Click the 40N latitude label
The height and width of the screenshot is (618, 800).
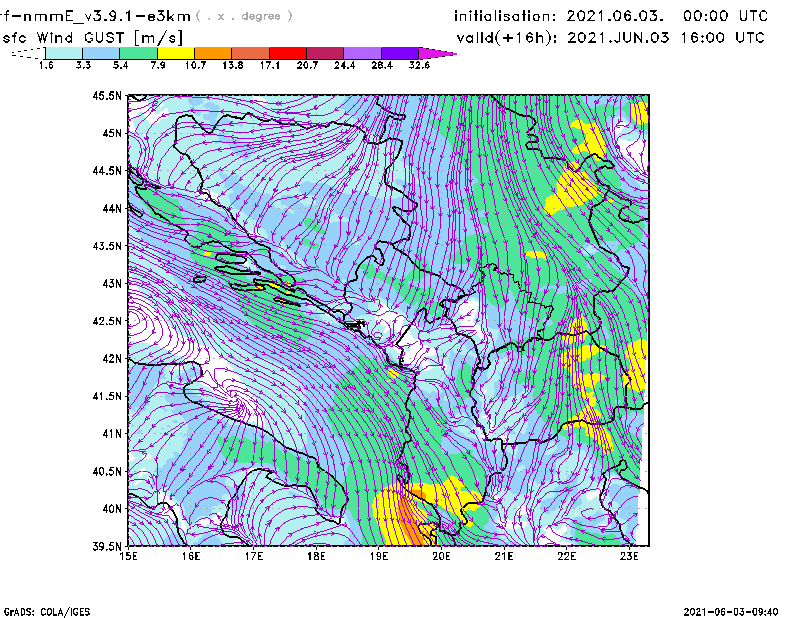point(112,509)
